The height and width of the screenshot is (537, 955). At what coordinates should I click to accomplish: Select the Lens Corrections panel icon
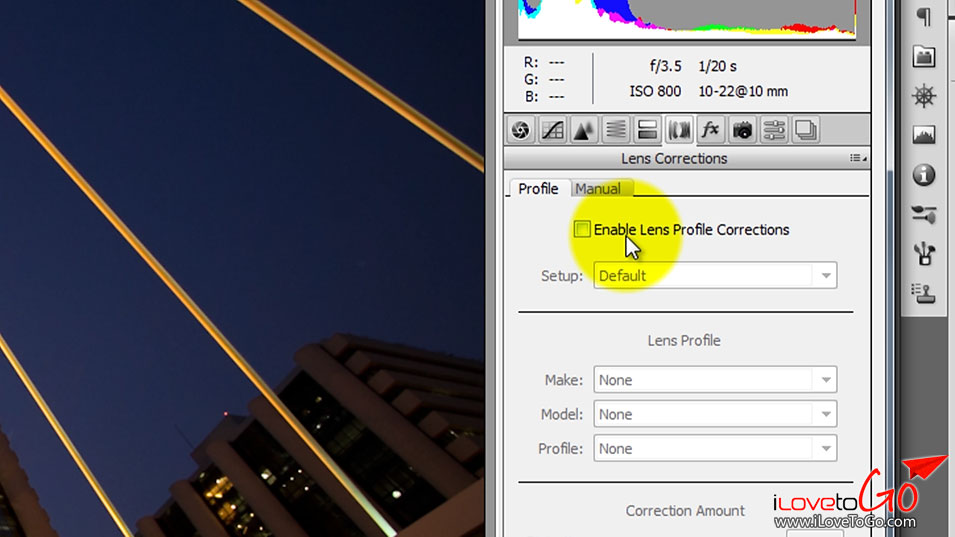click(x=678, y=130)
